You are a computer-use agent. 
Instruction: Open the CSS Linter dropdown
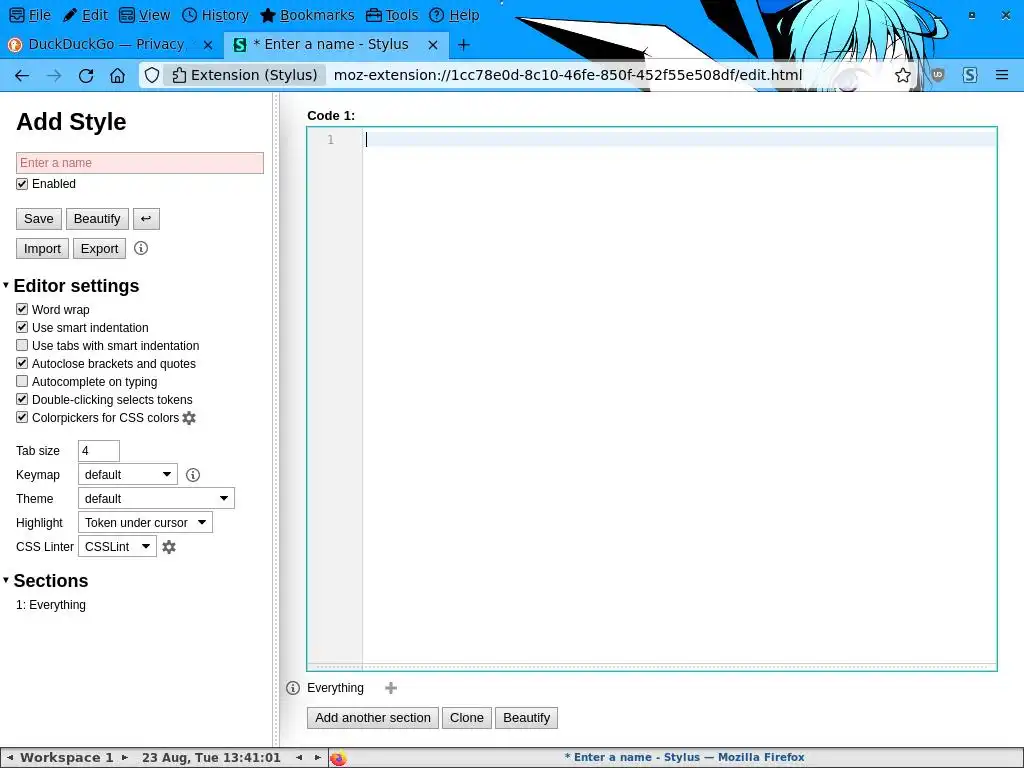[x=117, y=547]
